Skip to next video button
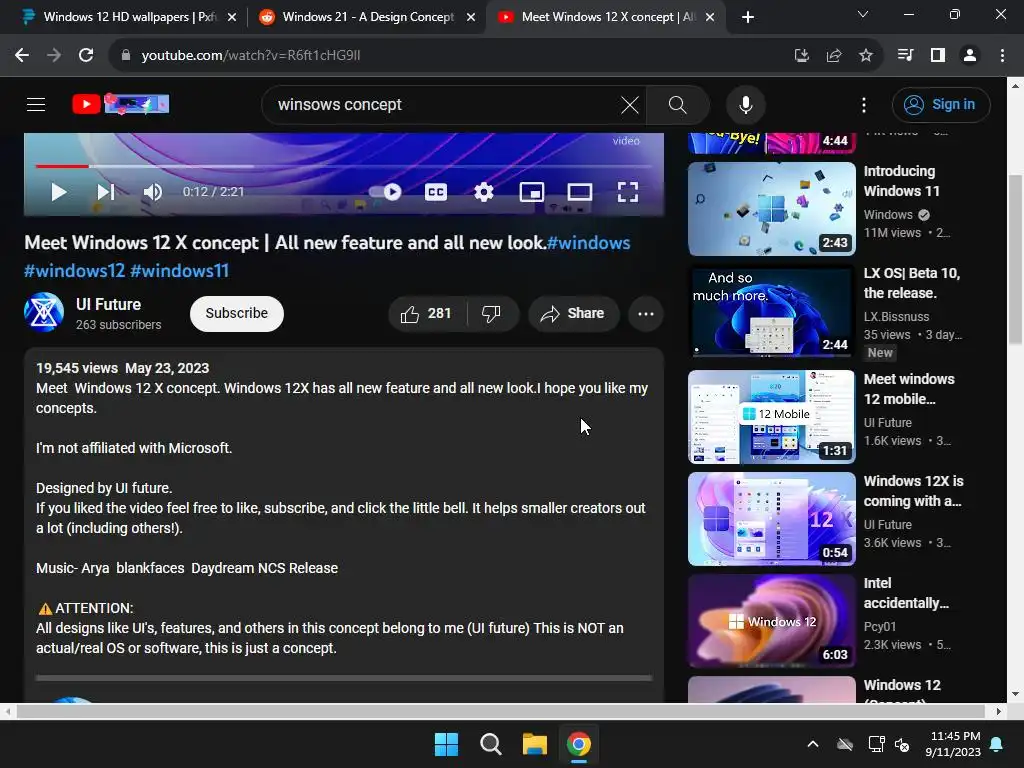Screen dimensions: 1024x768 (x=106, y=192)
